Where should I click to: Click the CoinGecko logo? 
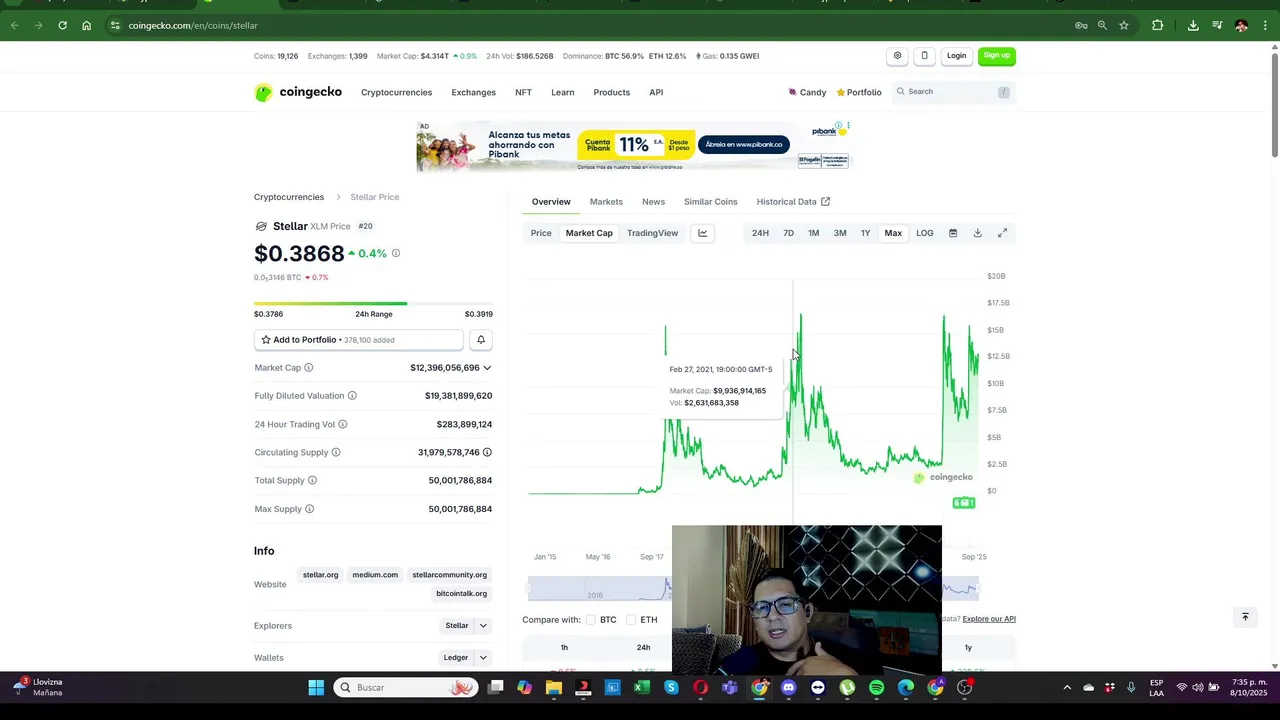point(298,92)
